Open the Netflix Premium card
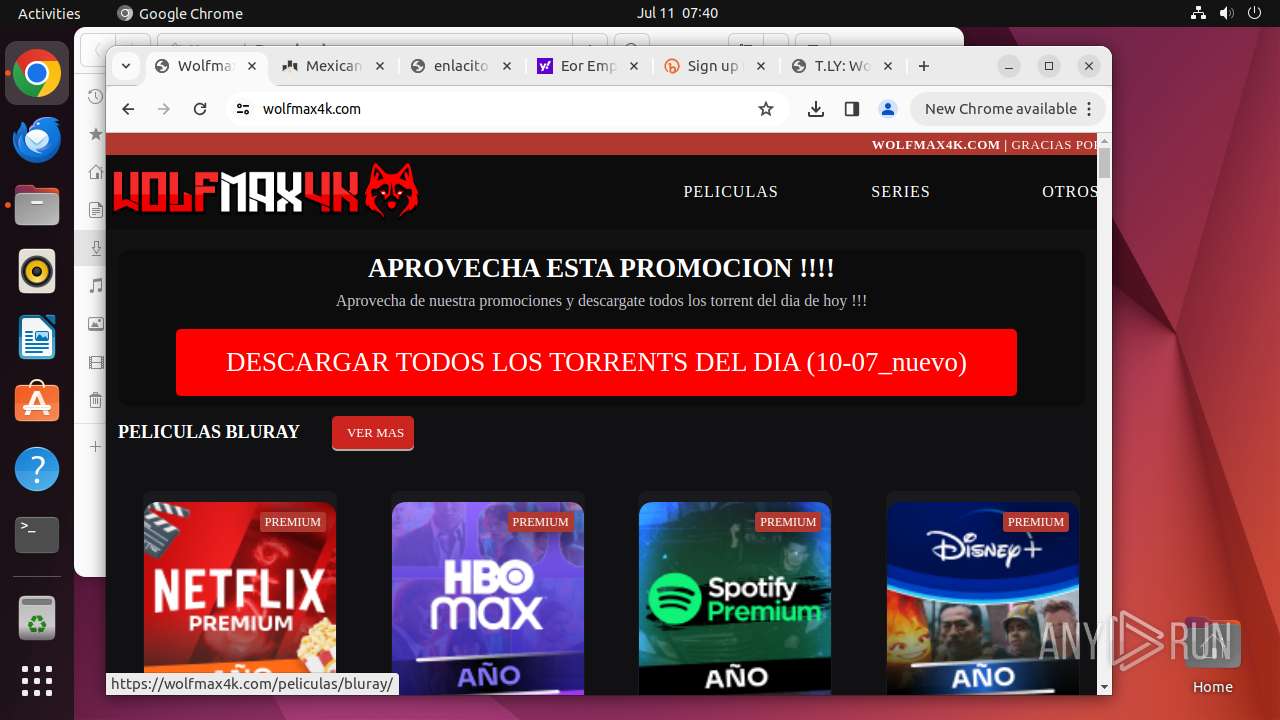The height and width of the screenshot is (720, 1280). pos(240,598)
